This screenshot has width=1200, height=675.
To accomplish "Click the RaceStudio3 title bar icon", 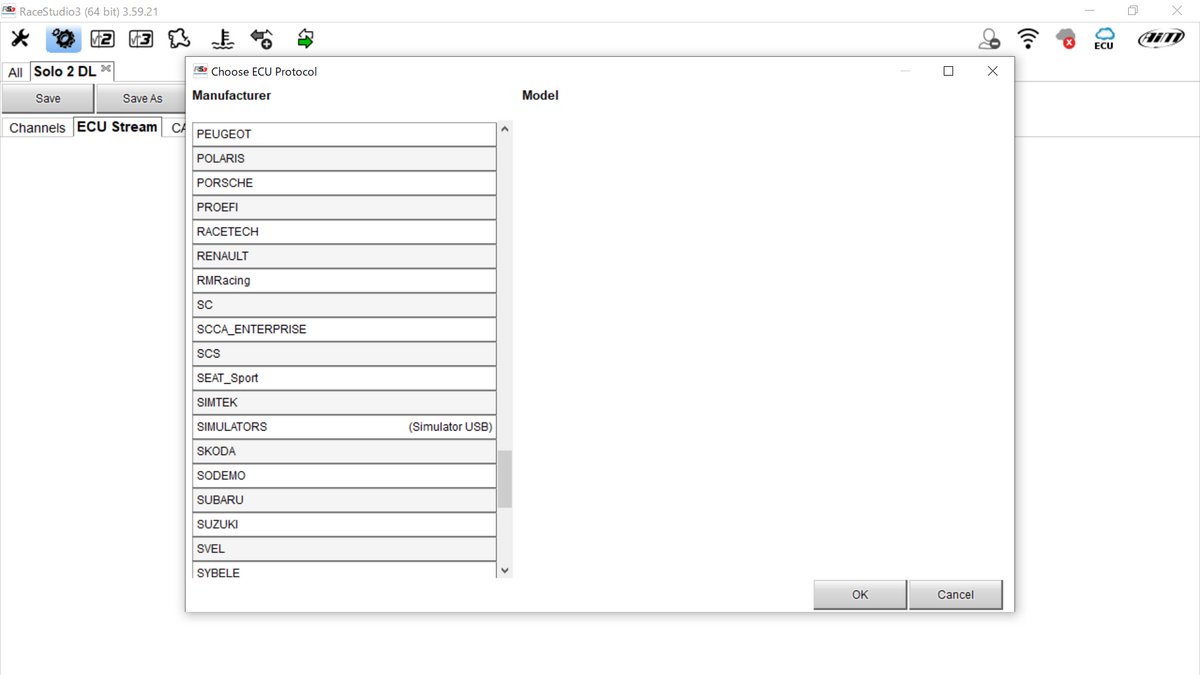I will pyautogui.click(x=9, y=11).
